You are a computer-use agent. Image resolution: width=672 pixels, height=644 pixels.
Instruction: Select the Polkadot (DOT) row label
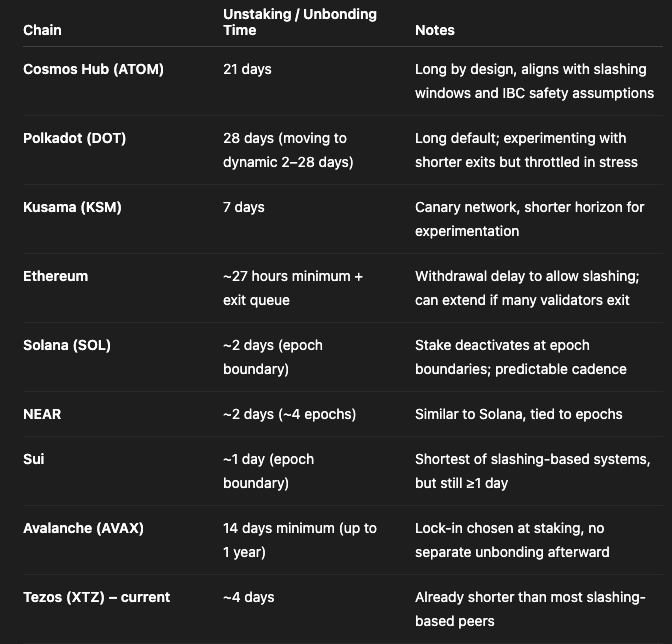click(74, 138)
